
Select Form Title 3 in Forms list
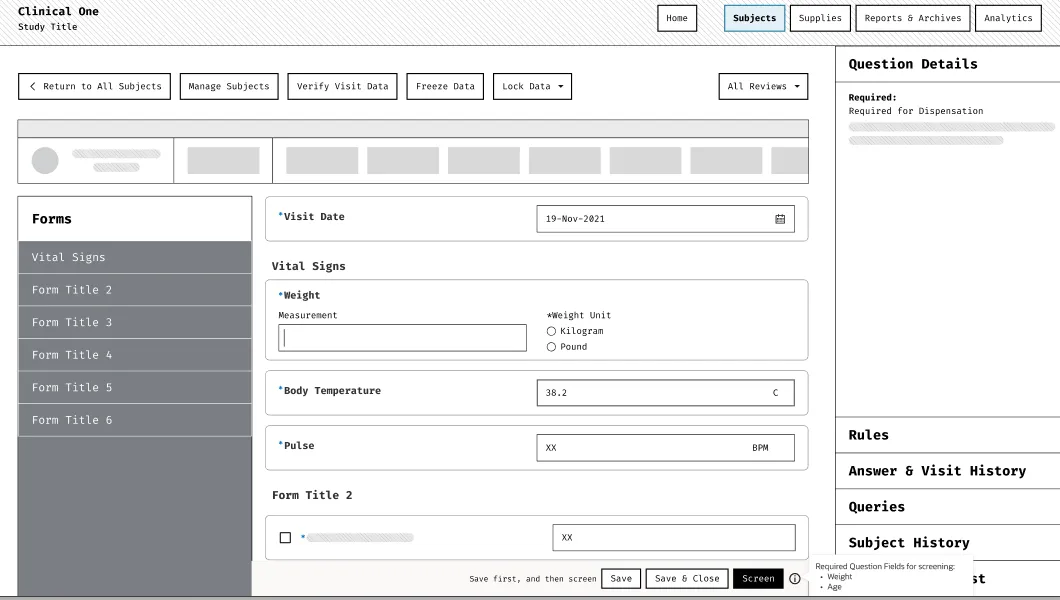coord(135,322)
